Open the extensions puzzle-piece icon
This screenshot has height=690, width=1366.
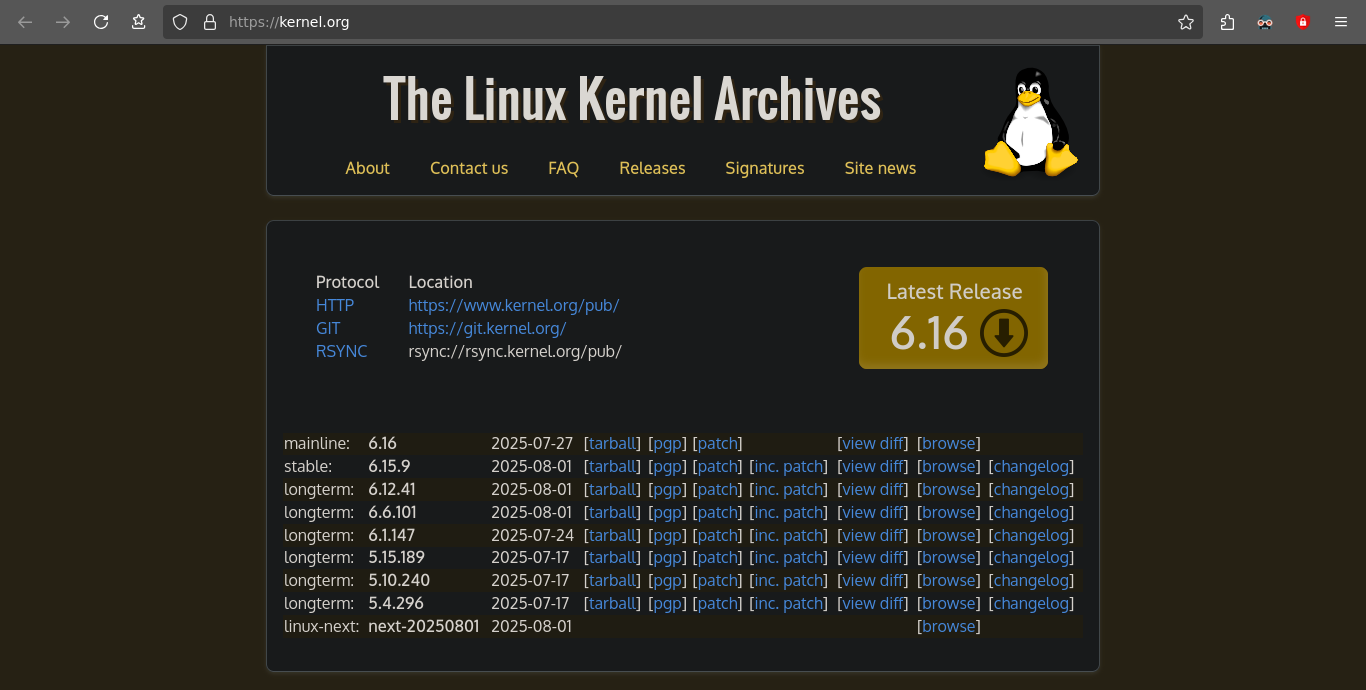[1227, 22]
